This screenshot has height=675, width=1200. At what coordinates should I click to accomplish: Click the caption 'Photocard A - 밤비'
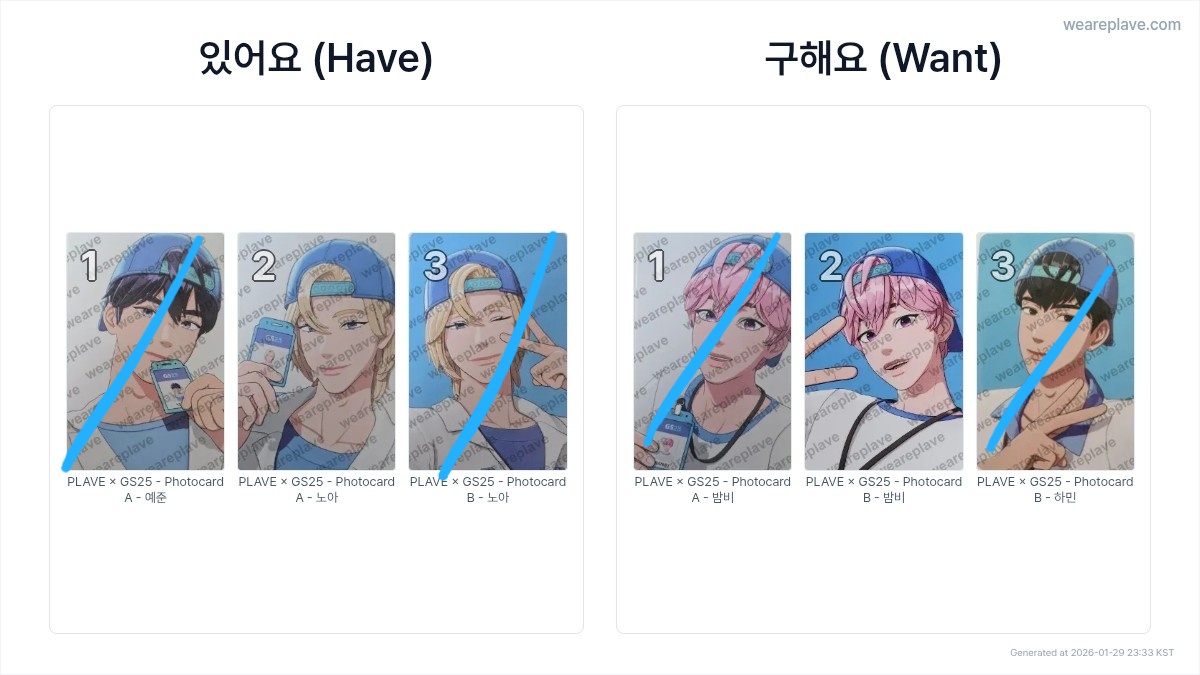(x=712, y=490)
